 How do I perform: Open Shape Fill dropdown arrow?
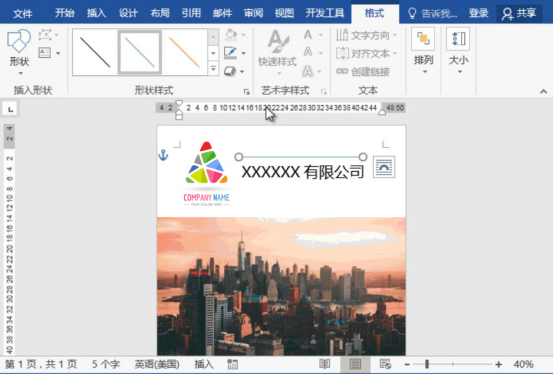pos(243,35)
